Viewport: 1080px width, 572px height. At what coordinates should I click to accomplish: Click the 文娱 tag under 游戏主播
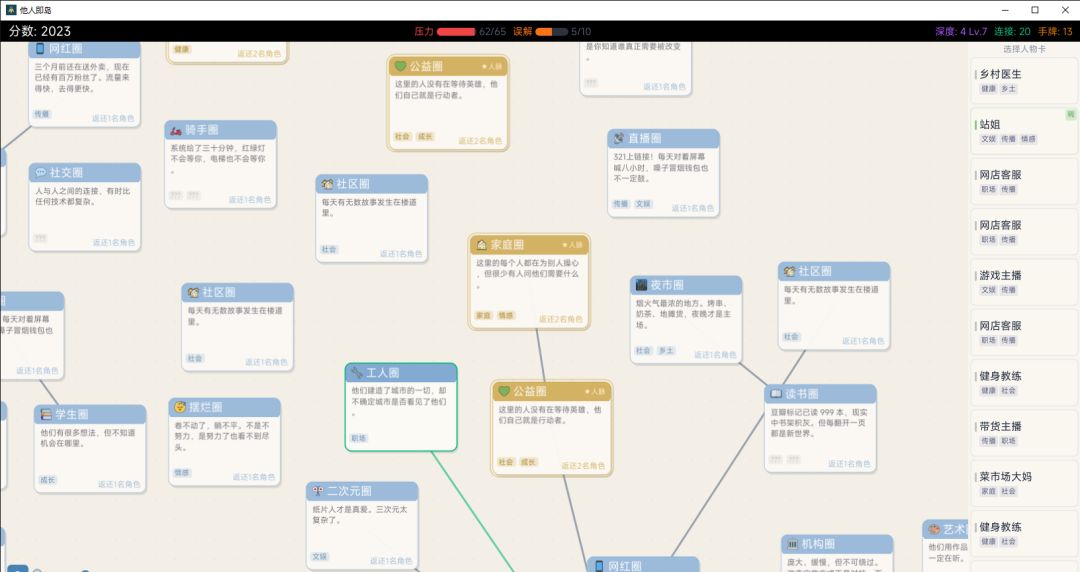(988, 290)
